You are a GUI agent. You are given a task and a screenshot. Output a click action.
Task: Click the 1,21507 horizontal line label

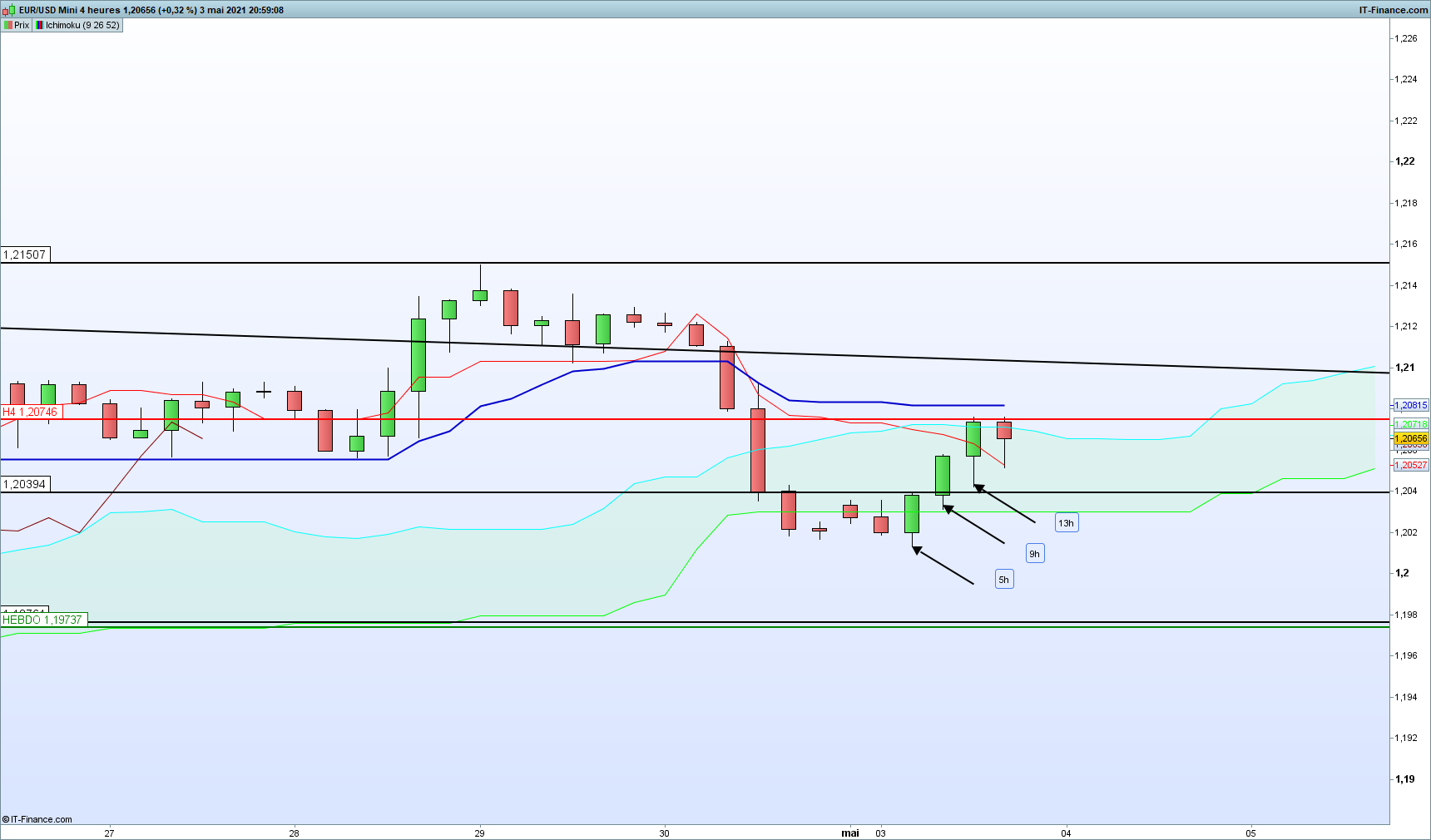(25, 254)
